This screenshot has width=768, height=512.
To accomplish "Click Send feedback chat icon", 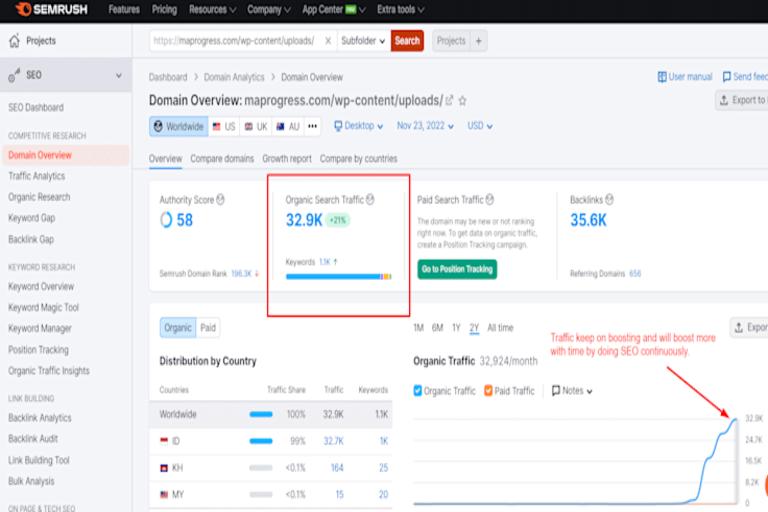I will (727, 77).
